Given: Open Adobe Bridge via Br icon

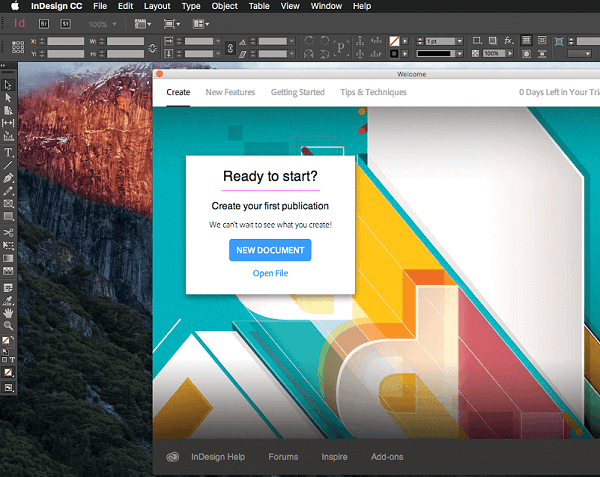Looking at the screenshot, I should coord(44,24).
